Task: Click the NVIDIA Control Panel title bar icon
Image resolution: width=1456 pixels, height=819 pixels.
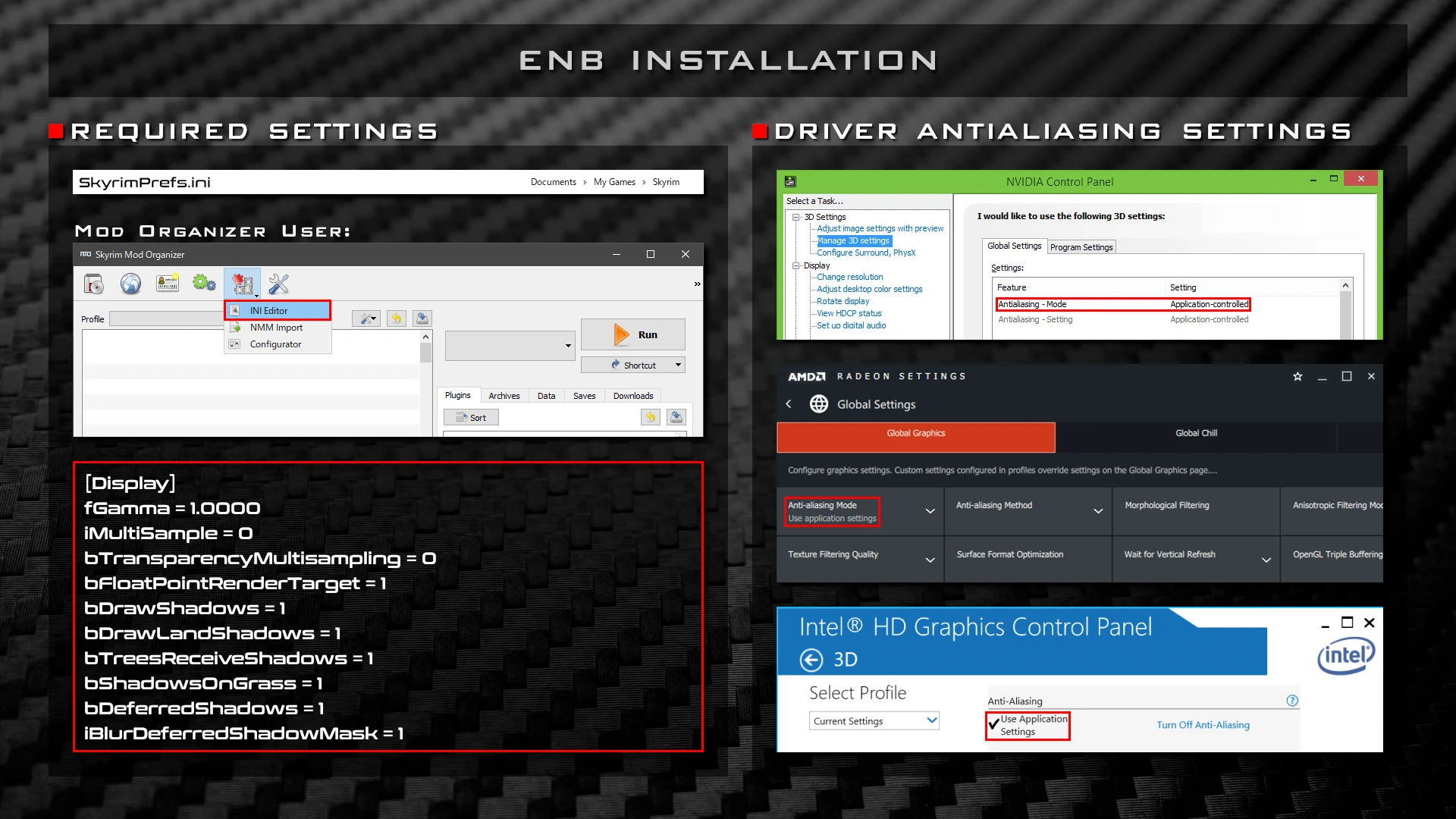Action: pos(790,181)
